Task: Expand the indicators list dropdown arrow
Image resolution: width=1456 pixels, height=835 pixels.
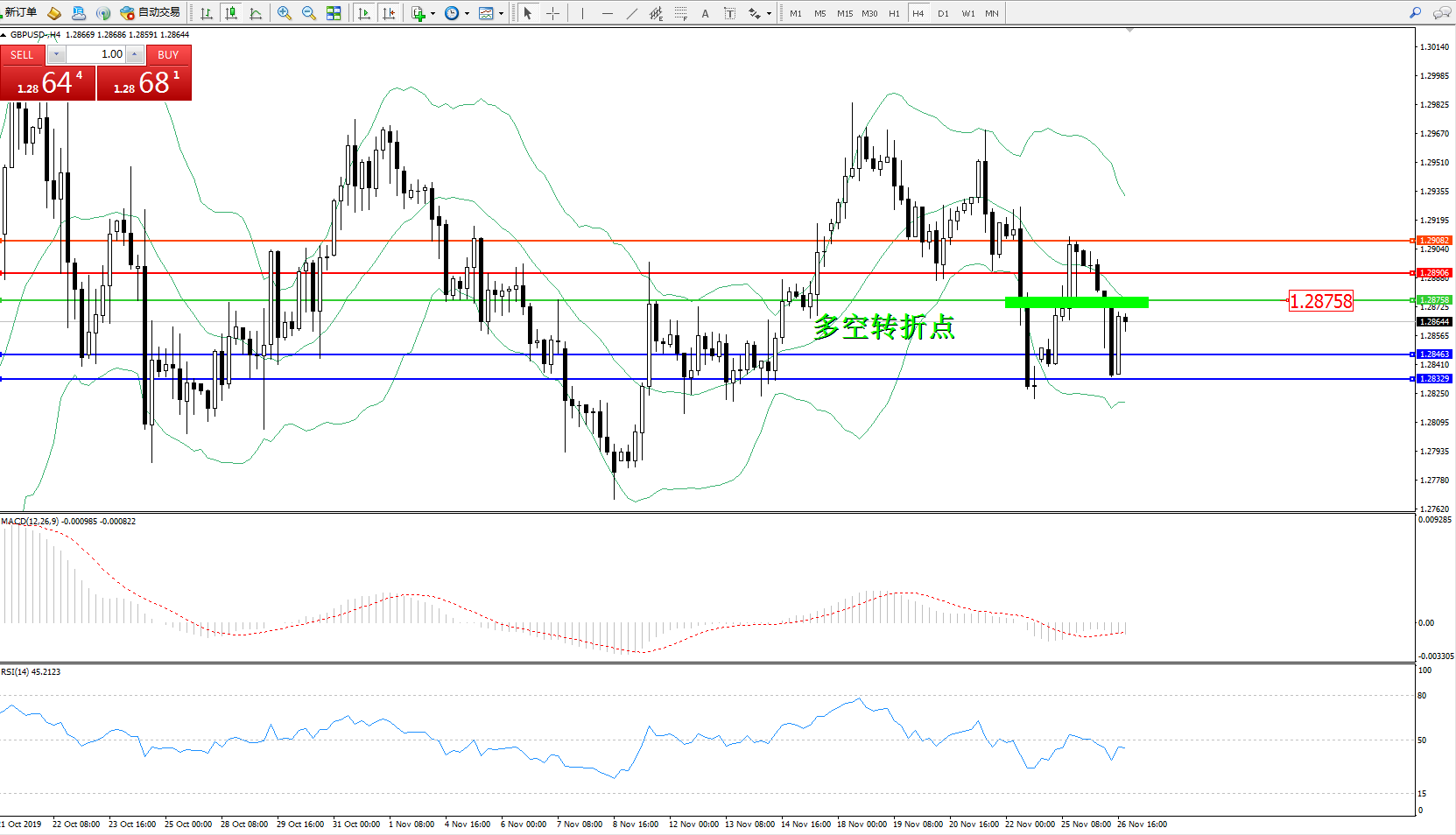Action: 433,13
